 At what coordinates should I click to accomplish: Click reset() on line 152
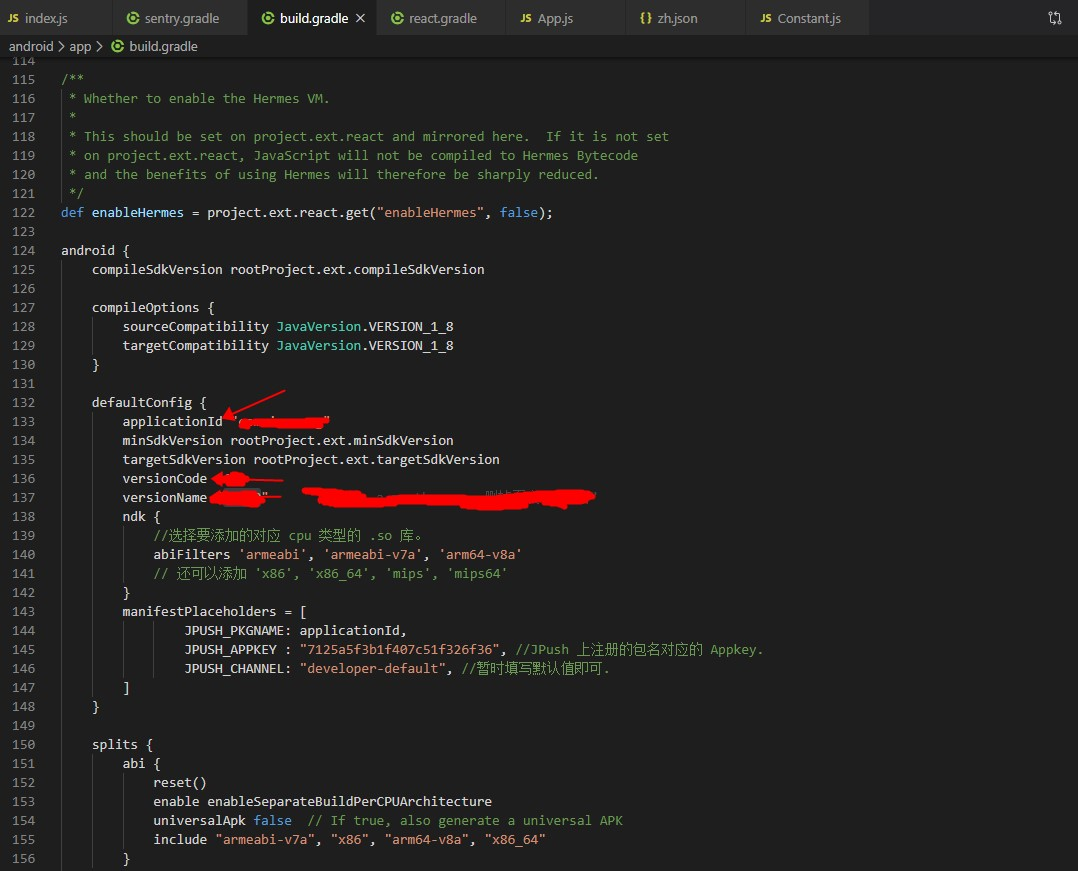click(179, 782)
